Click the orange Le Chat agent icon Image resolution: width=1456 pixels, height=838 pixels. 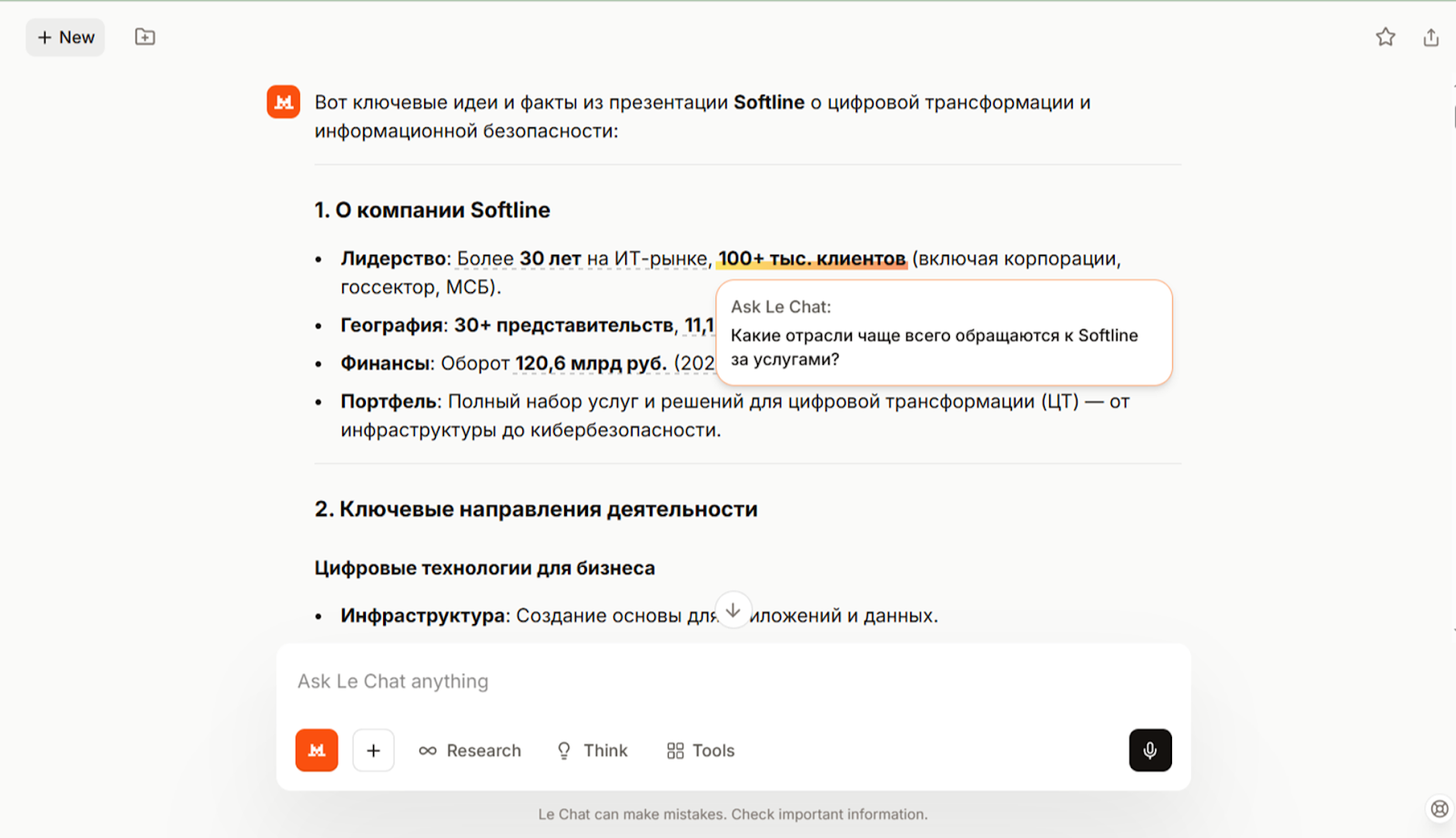[317, 751]
